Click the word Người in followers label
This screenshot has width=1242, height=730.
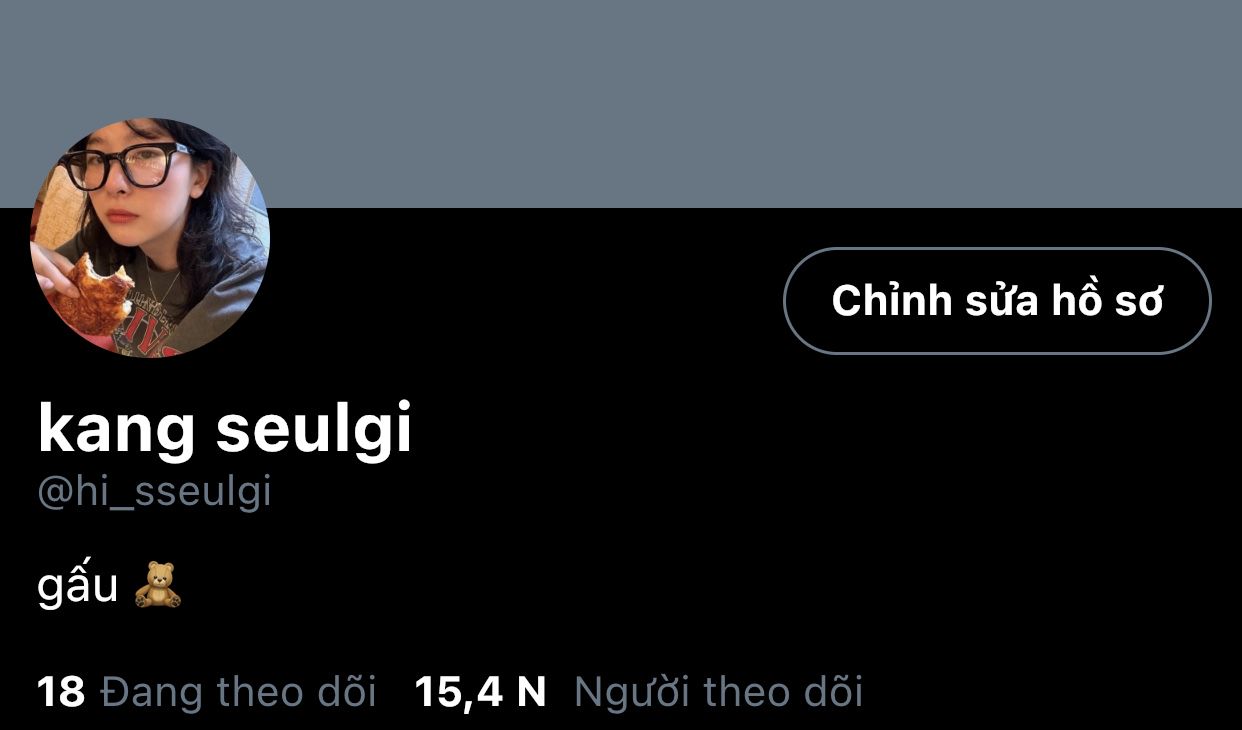[631, 692]
